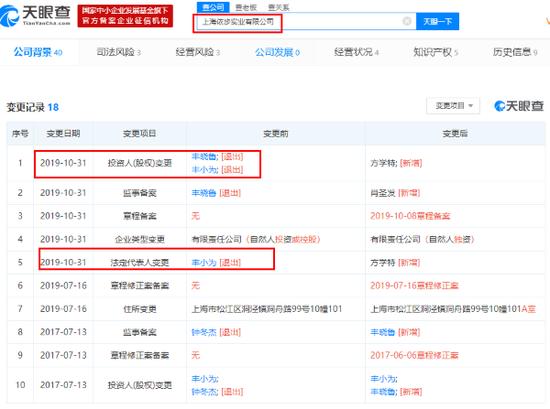The width and height of the screenshot is (550, 409).
Task: Select the 公司背景 tab
Action: [x=38, y=52]
